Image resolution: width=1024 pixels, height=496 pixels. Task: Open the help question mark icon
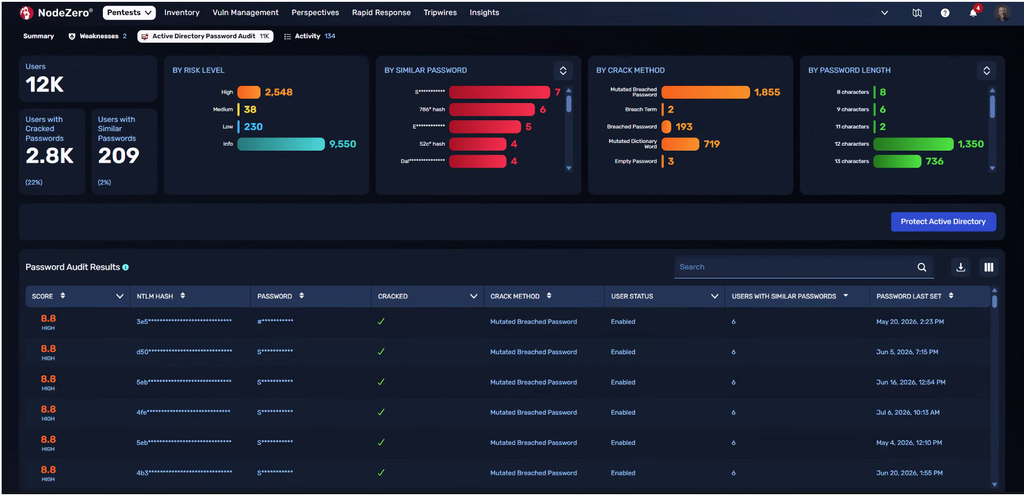(x=945, y=12)
